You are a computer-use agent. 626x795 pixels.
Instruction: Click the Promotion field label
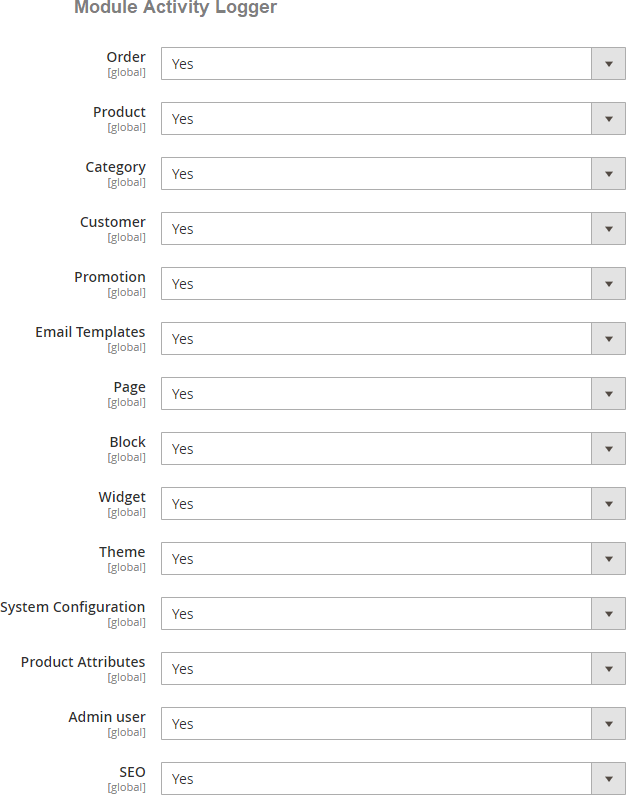[110, 277]
